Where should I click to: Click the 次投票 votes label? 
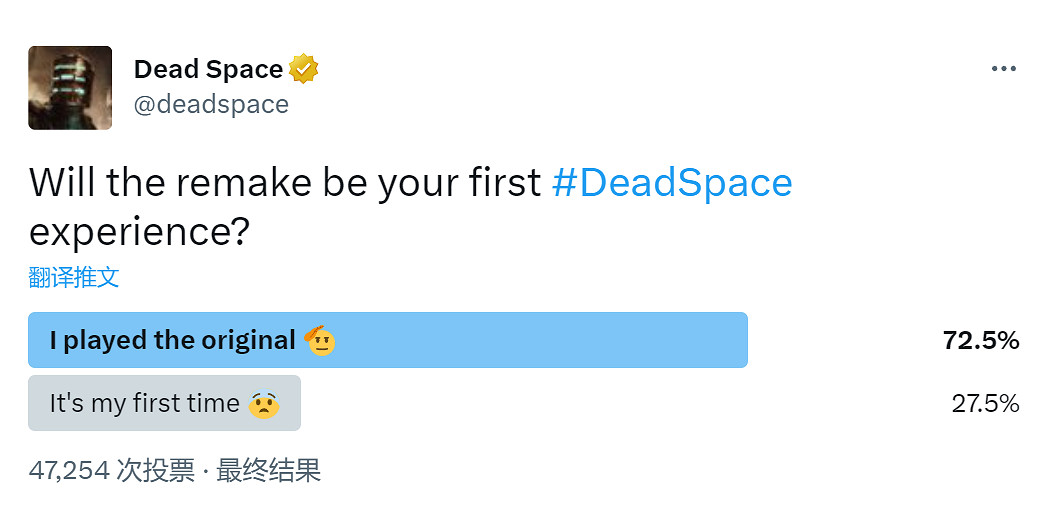coord(155,470)
